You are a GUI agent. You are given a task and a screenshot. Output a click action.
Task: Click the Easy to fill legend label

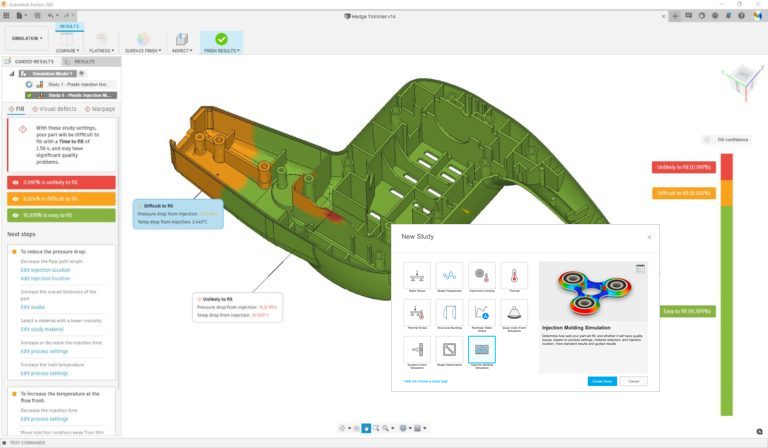pyautogui.click(x=688, y=311)
